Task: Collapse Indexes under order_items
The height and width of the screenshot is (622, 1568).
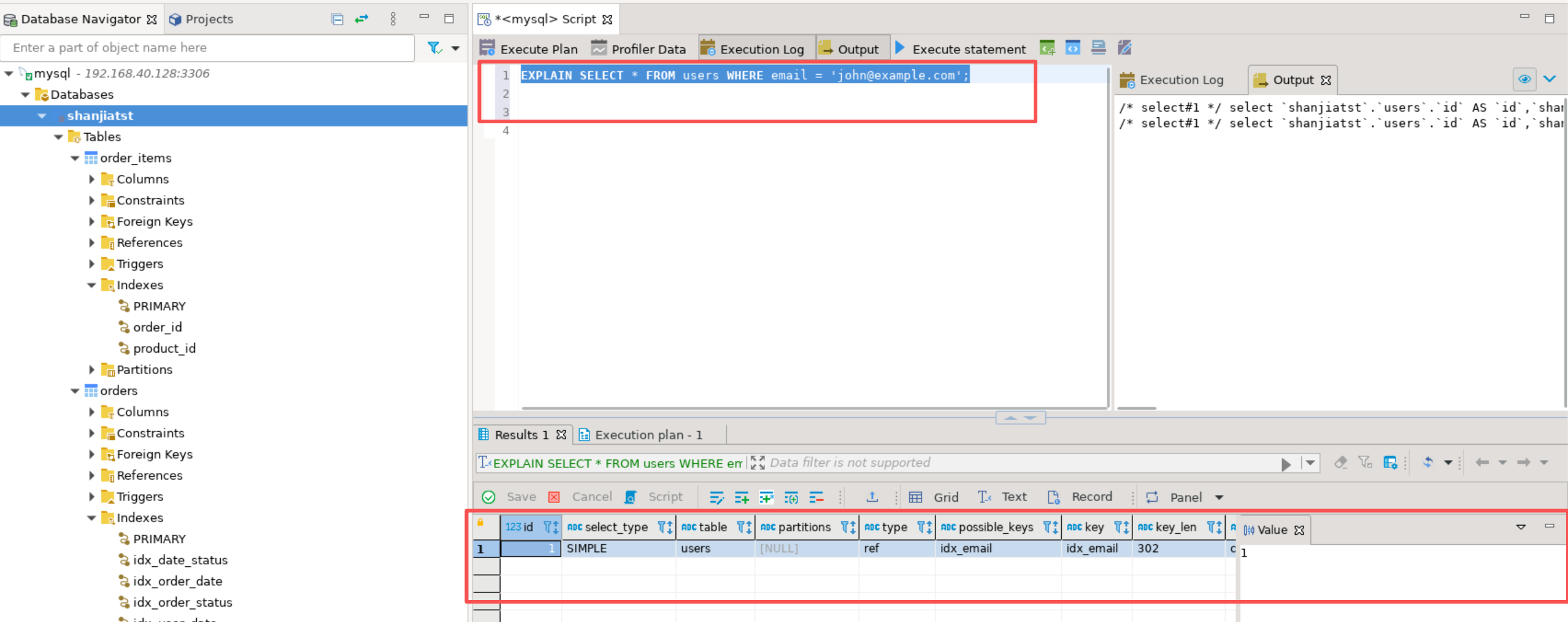Action: [91, 285]
